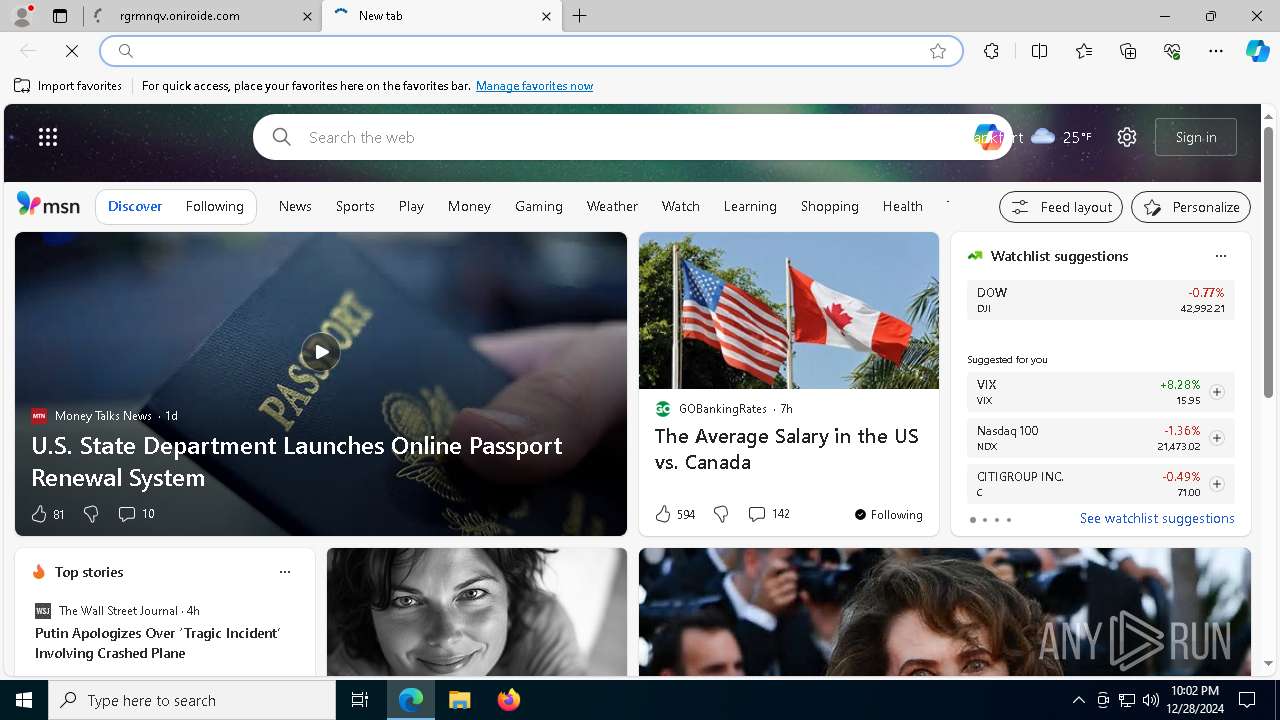Viewport: 1280px width, 720px height.
Task: Open the volume control in tray
Action: point(1150,700)
